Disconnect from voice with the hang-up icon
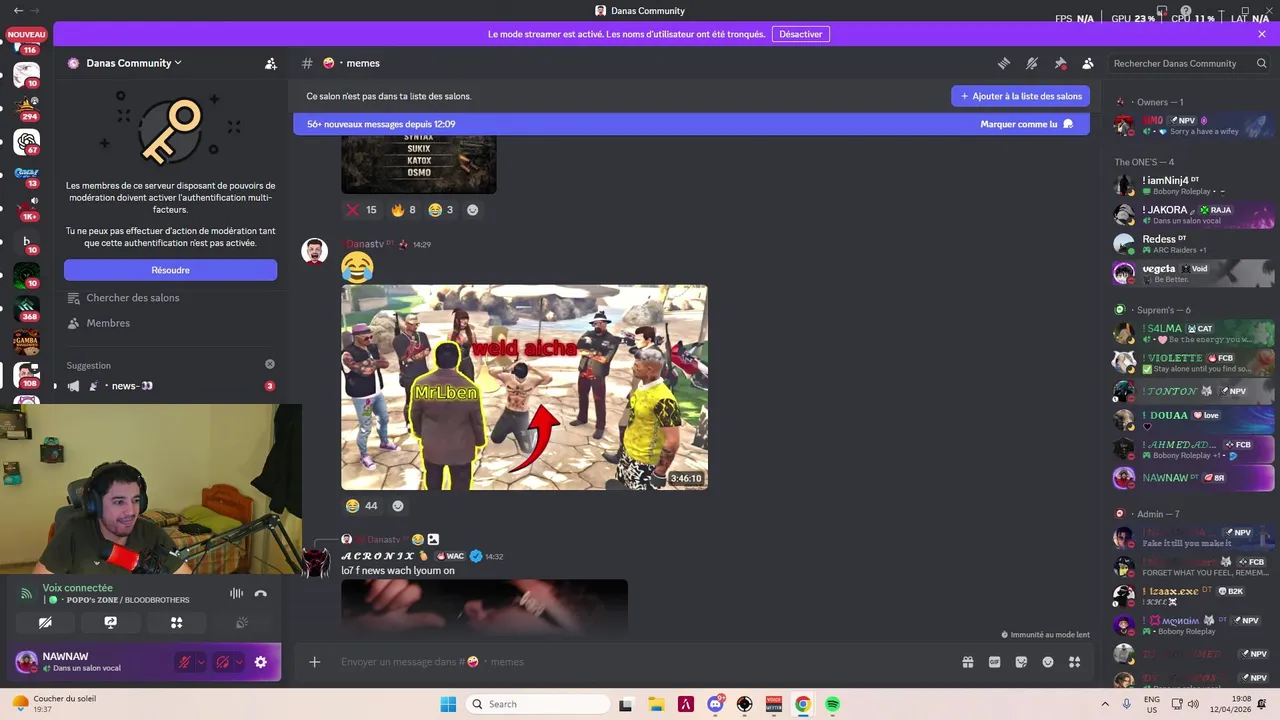Image resolution: width=1280 pixels, height=720 pixels. click(x=261, y=593)
